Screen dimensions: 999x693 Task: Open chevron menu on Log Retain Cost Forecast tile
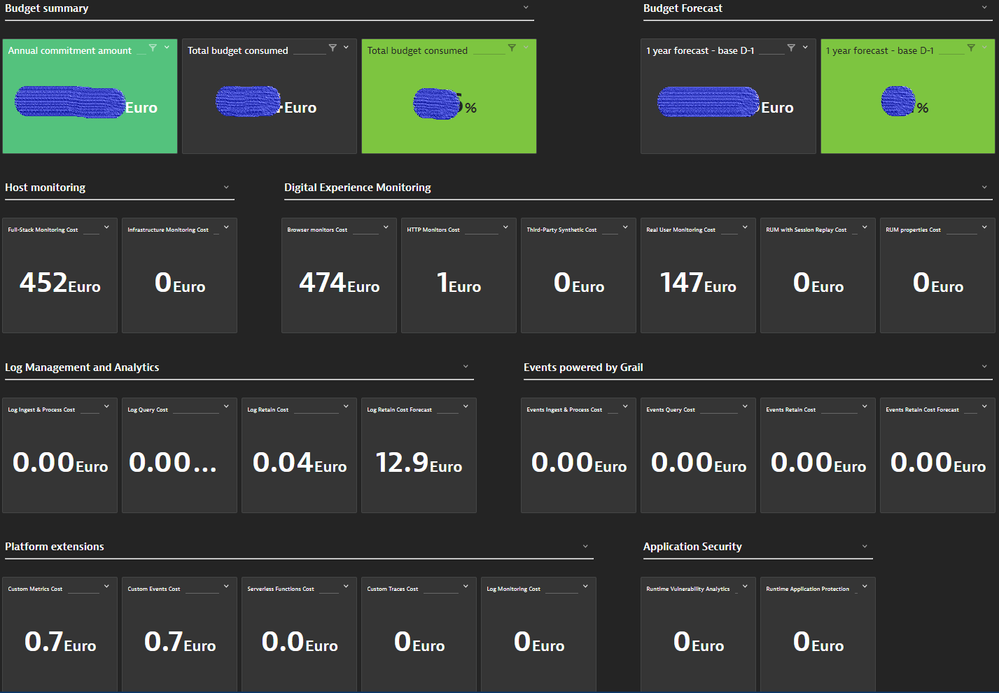(466, 407)
